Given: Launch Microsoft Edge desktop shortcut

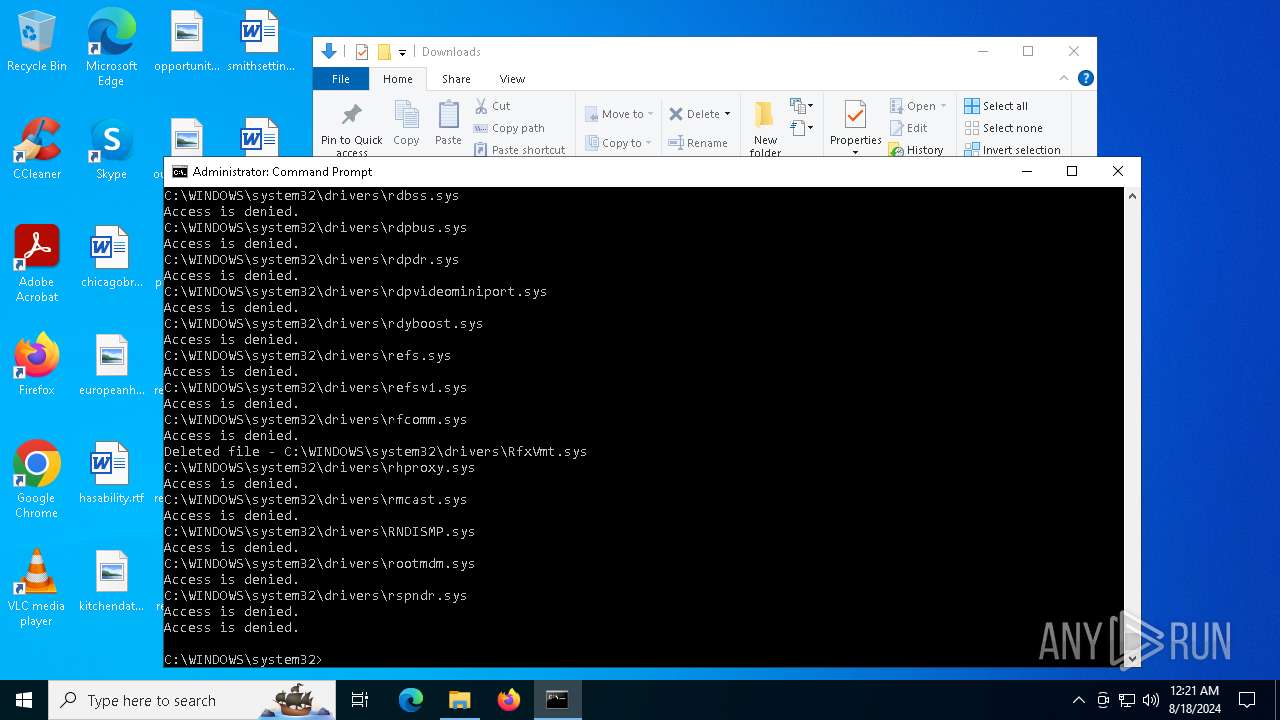Looking at the screenshot, I should click(111, 48).
